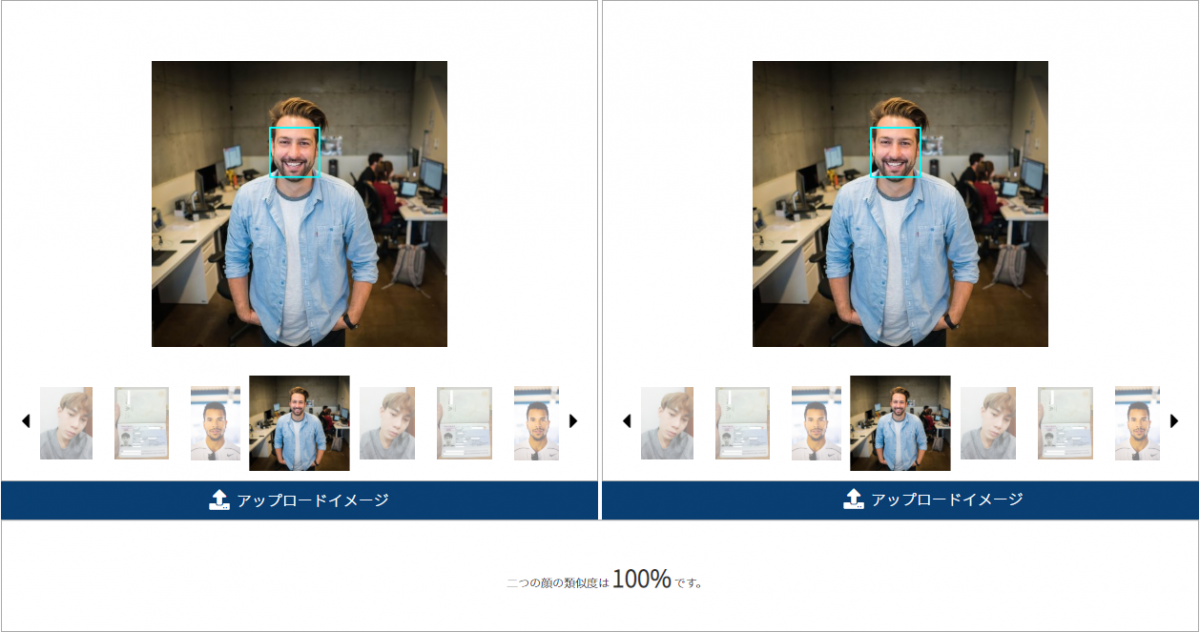Pick the selfie thumbnail beside right panel's previous arrow

pos(667,423)
